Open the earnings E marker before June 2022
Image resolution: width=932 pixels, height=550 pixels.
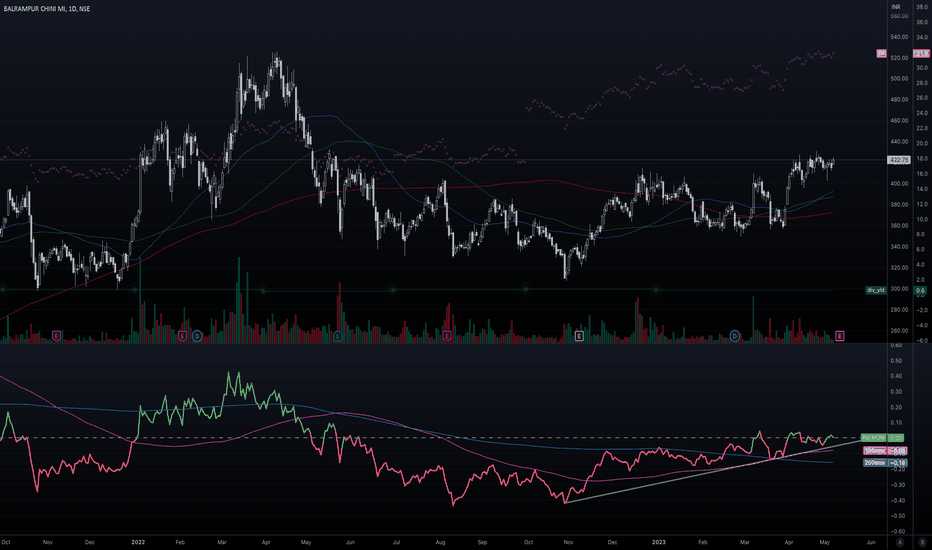(x=338, y=337)
